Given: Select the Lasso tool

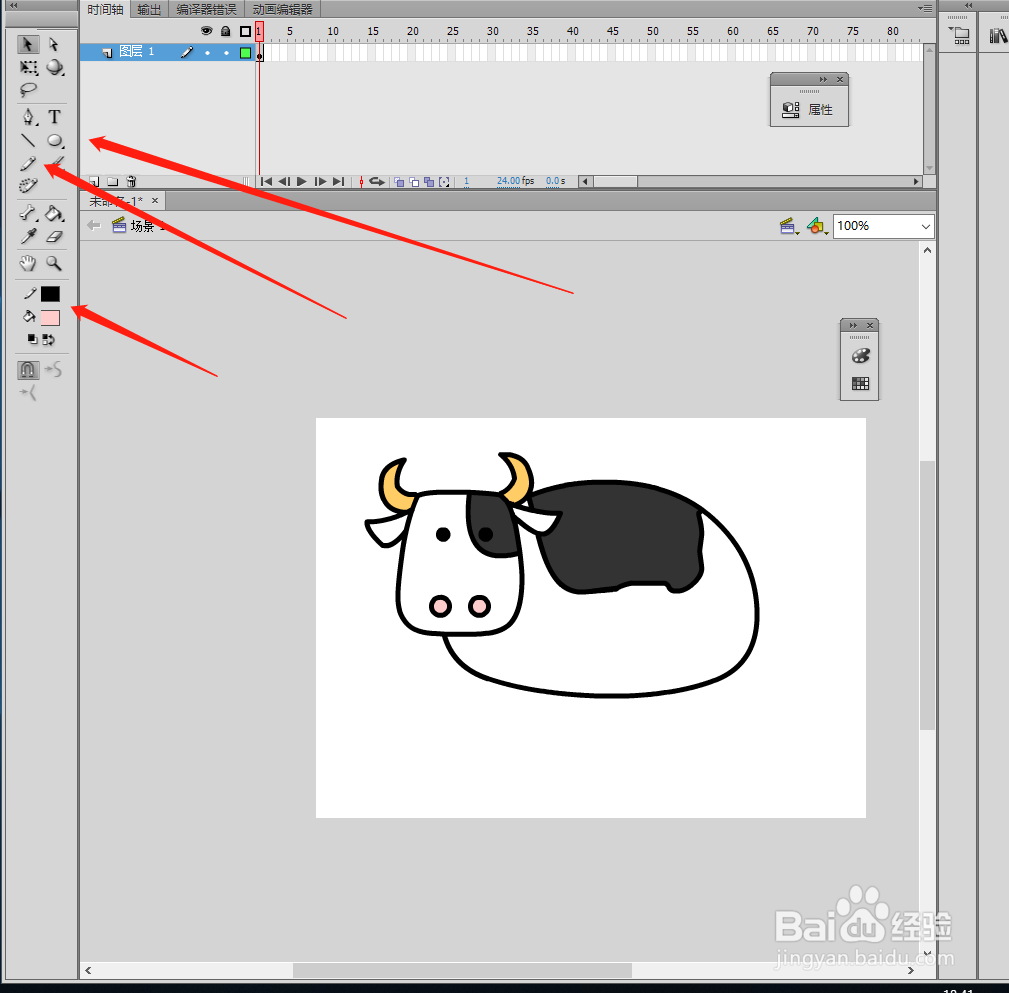Looking at the screenshot, I should click(x=27, y=91).
